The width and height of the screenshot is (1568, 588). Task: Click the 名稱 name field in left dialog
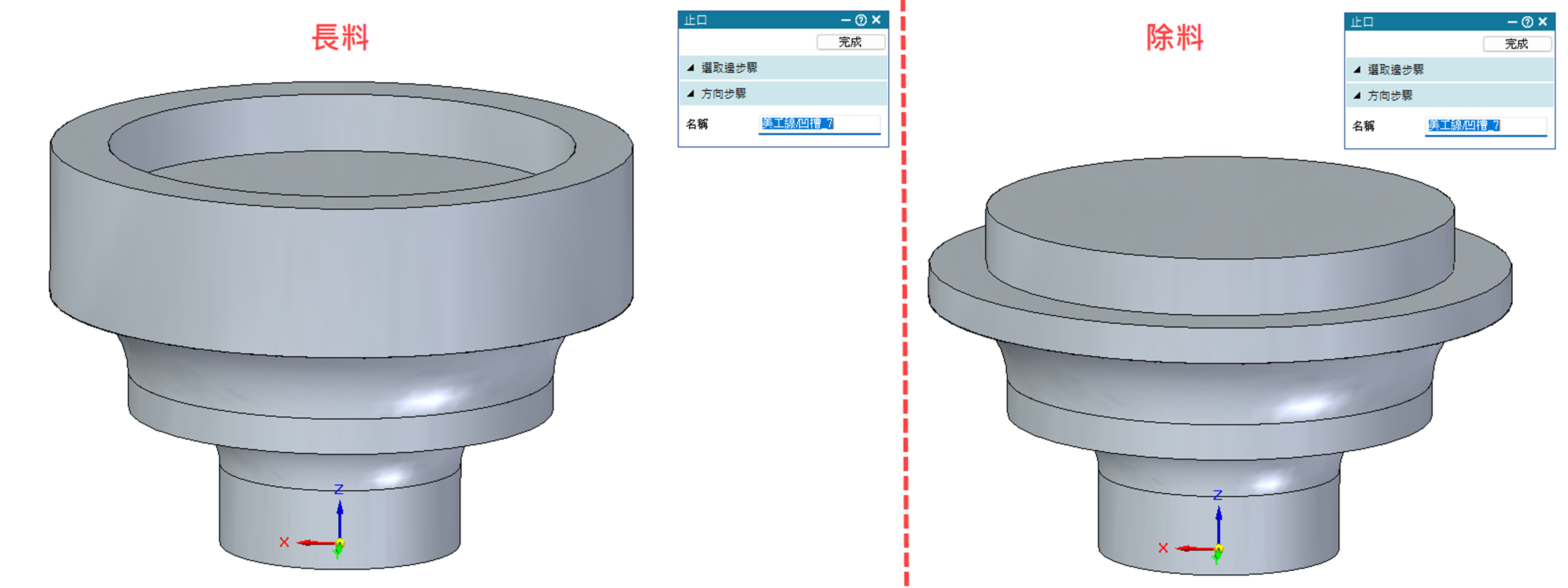(x=819, y=124)
